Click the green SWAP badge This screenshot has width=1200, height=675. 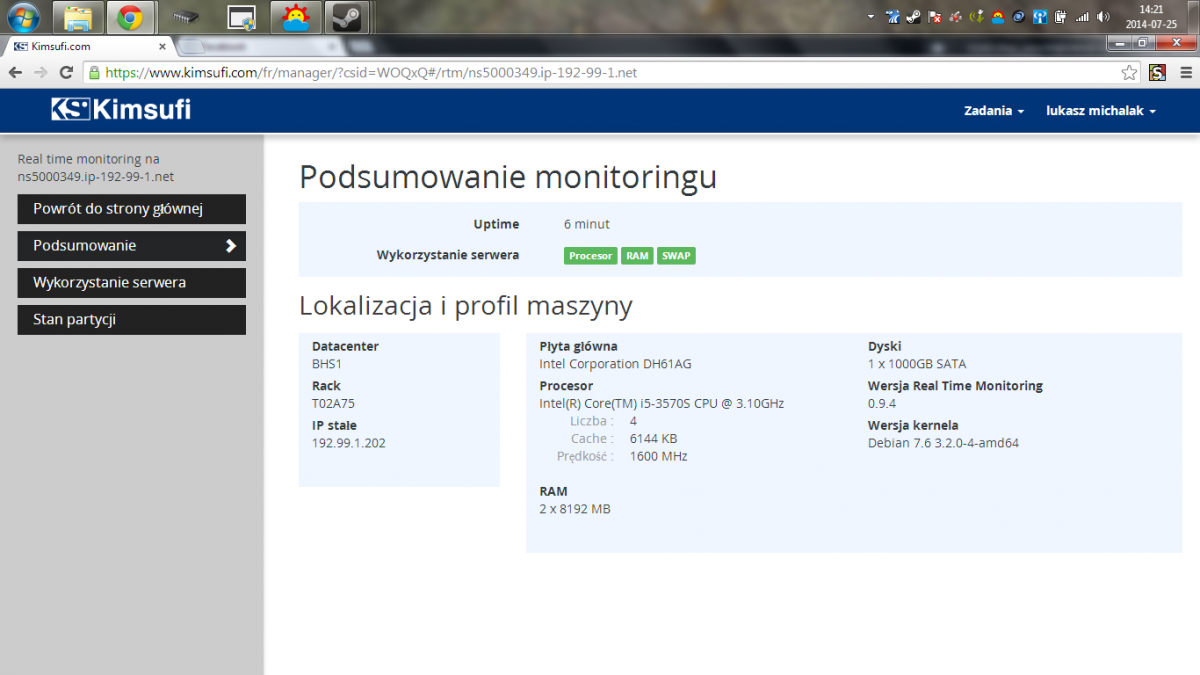coord(676,256)
